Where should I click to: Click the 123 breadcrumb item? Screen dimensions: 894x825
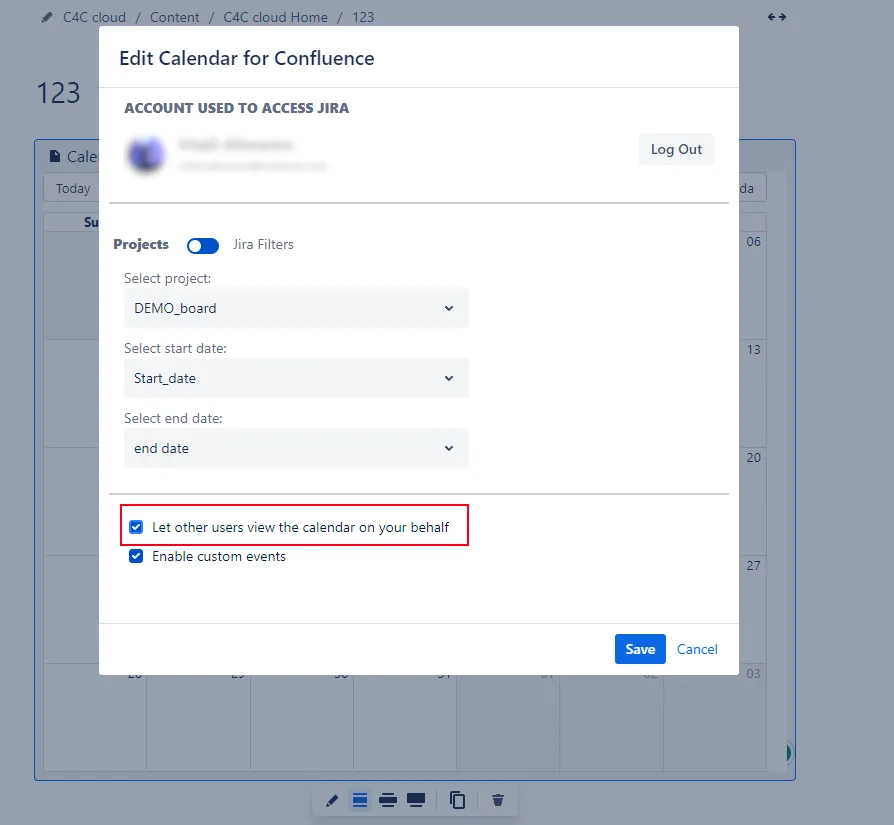click(x=363, y=18)
